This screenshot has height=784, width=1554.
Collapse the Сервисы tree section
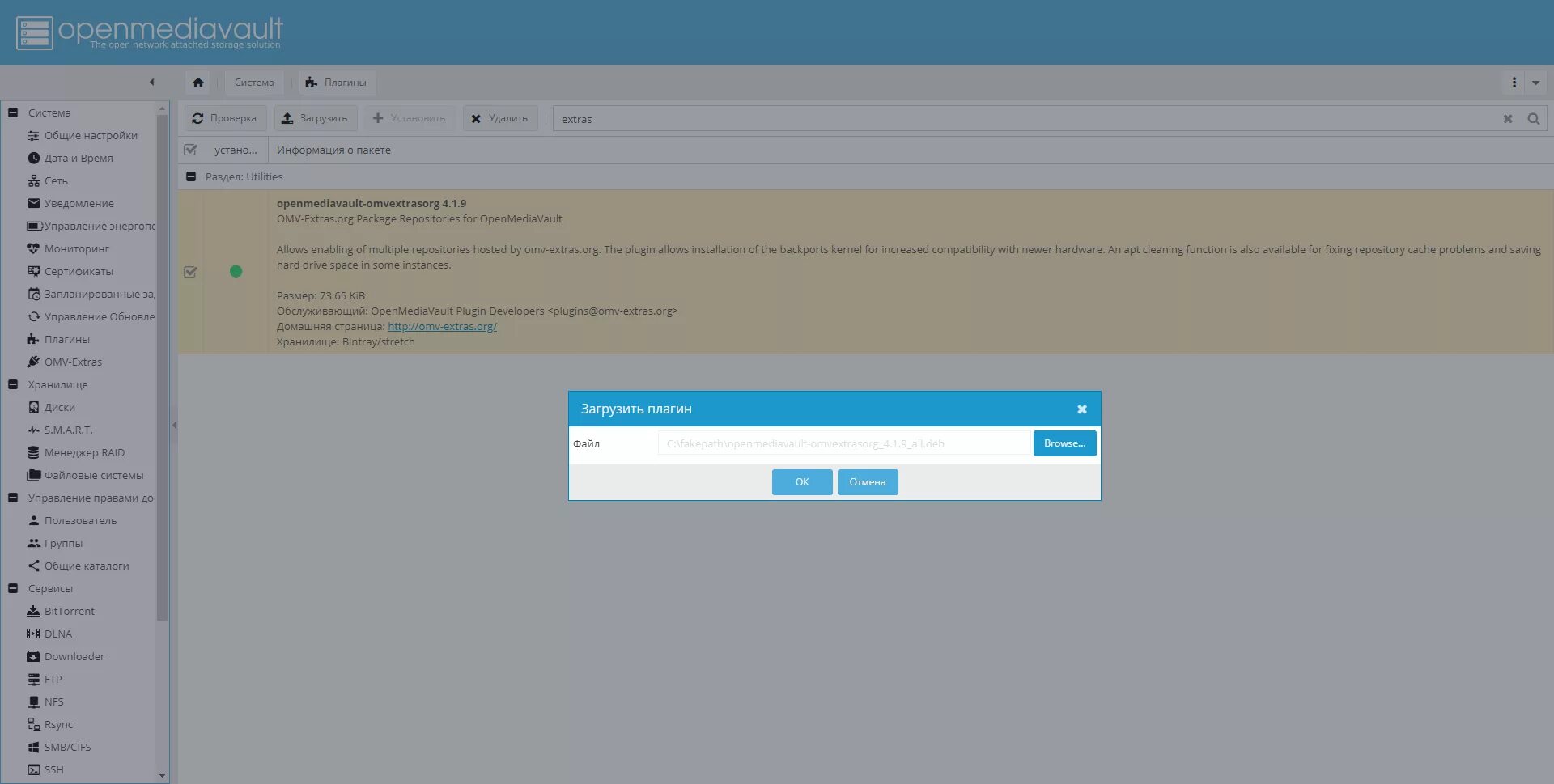coord(13,588)
